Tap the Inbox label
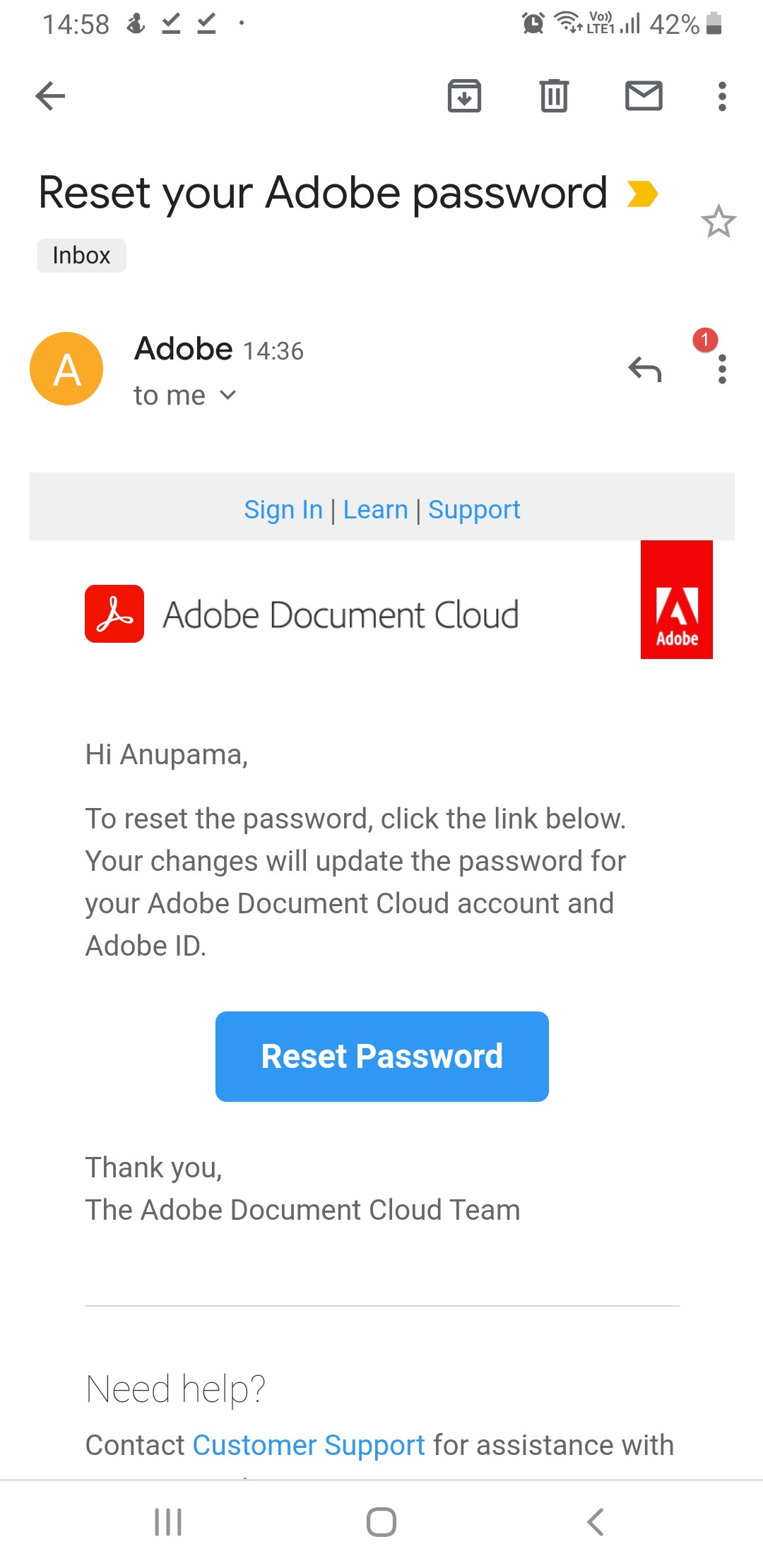 click(81, 256)
